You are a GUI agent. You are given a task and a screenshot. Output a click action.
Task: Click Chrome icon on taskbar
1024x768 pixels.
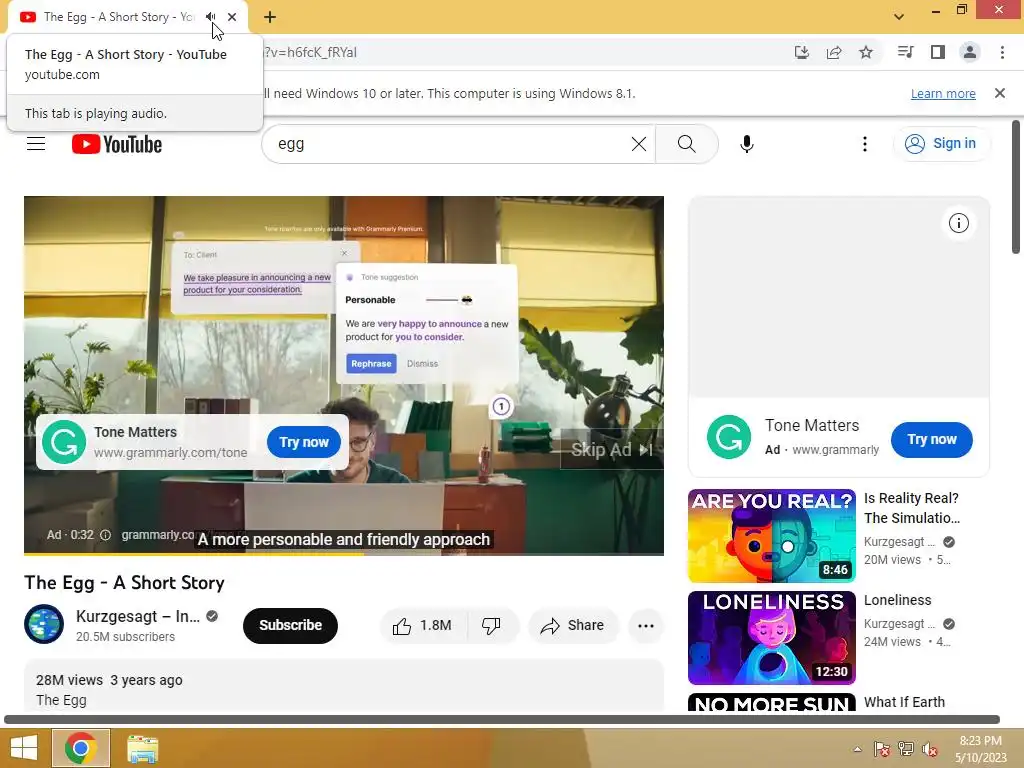tap(80, 748)
